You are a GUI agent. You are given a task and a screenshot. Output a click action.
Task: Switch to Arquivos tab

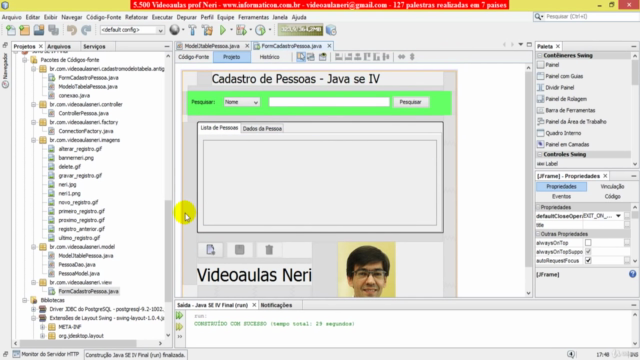click(x=59, y=47)
